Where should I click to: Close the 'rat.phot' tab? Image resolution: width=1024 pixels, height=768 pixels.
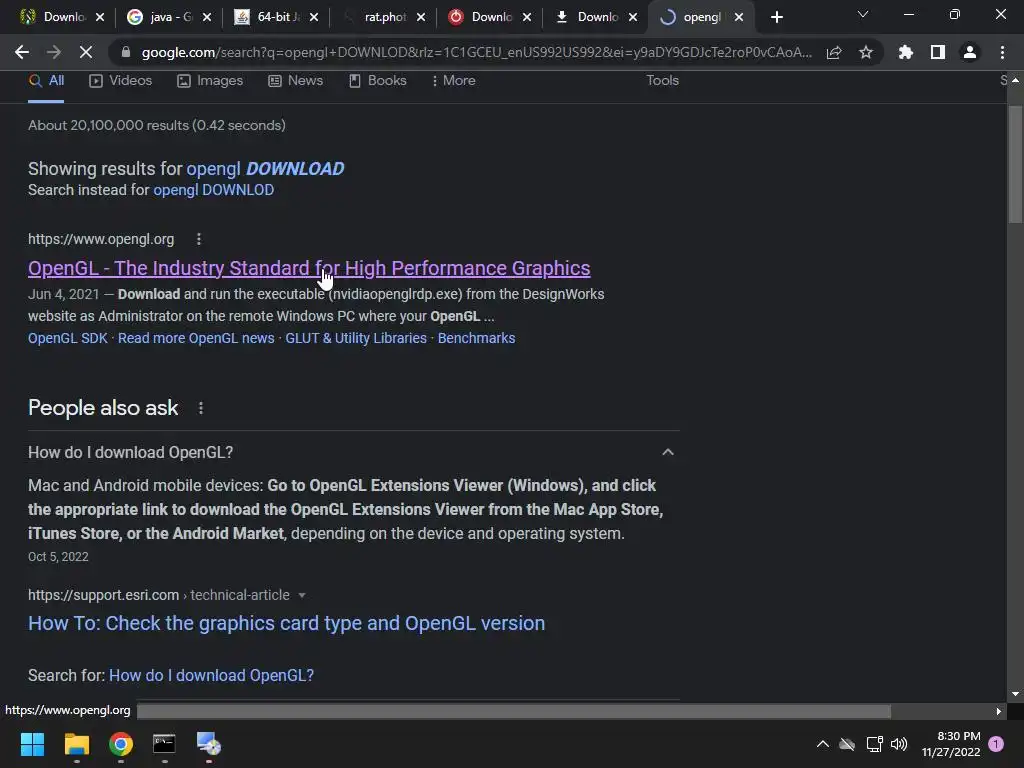point(421,17)
